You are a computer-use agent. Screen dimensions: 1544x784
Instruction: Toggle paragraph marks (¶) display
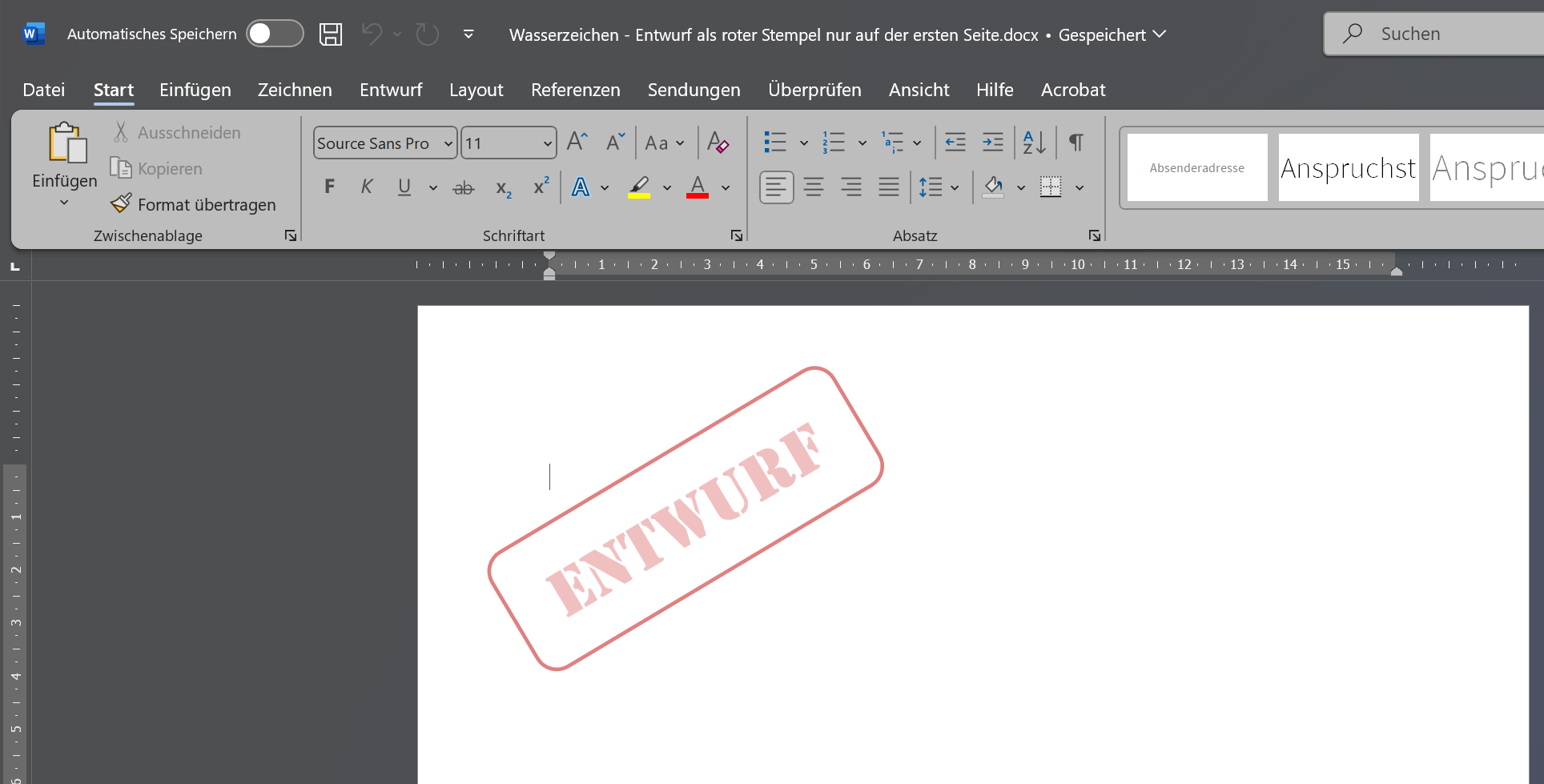1076,143
